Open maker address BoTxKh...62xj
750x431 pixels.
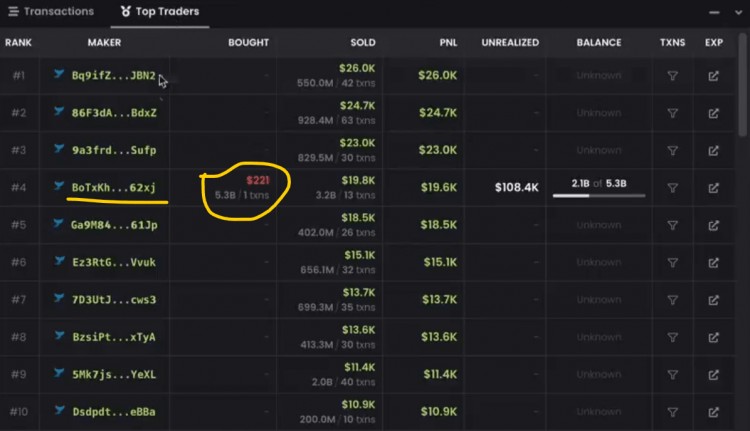113,187
